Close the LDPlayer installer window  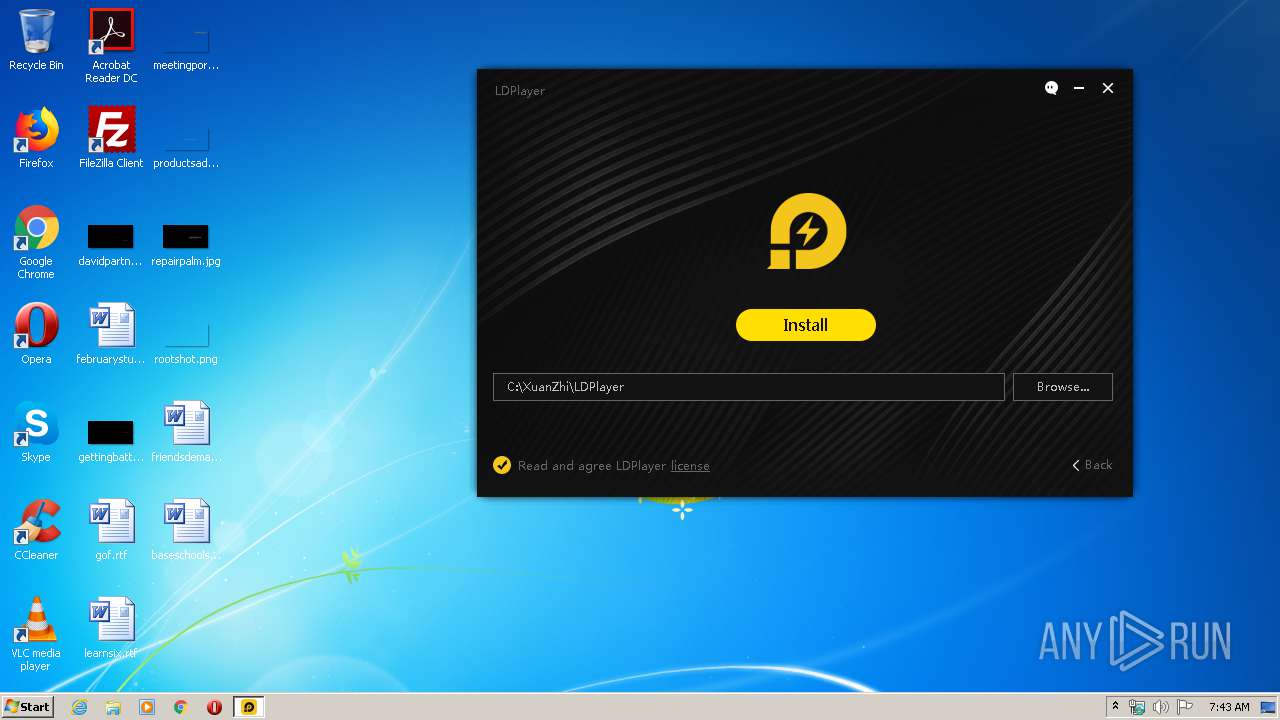pyautogui.click(x=1108, y=88)
